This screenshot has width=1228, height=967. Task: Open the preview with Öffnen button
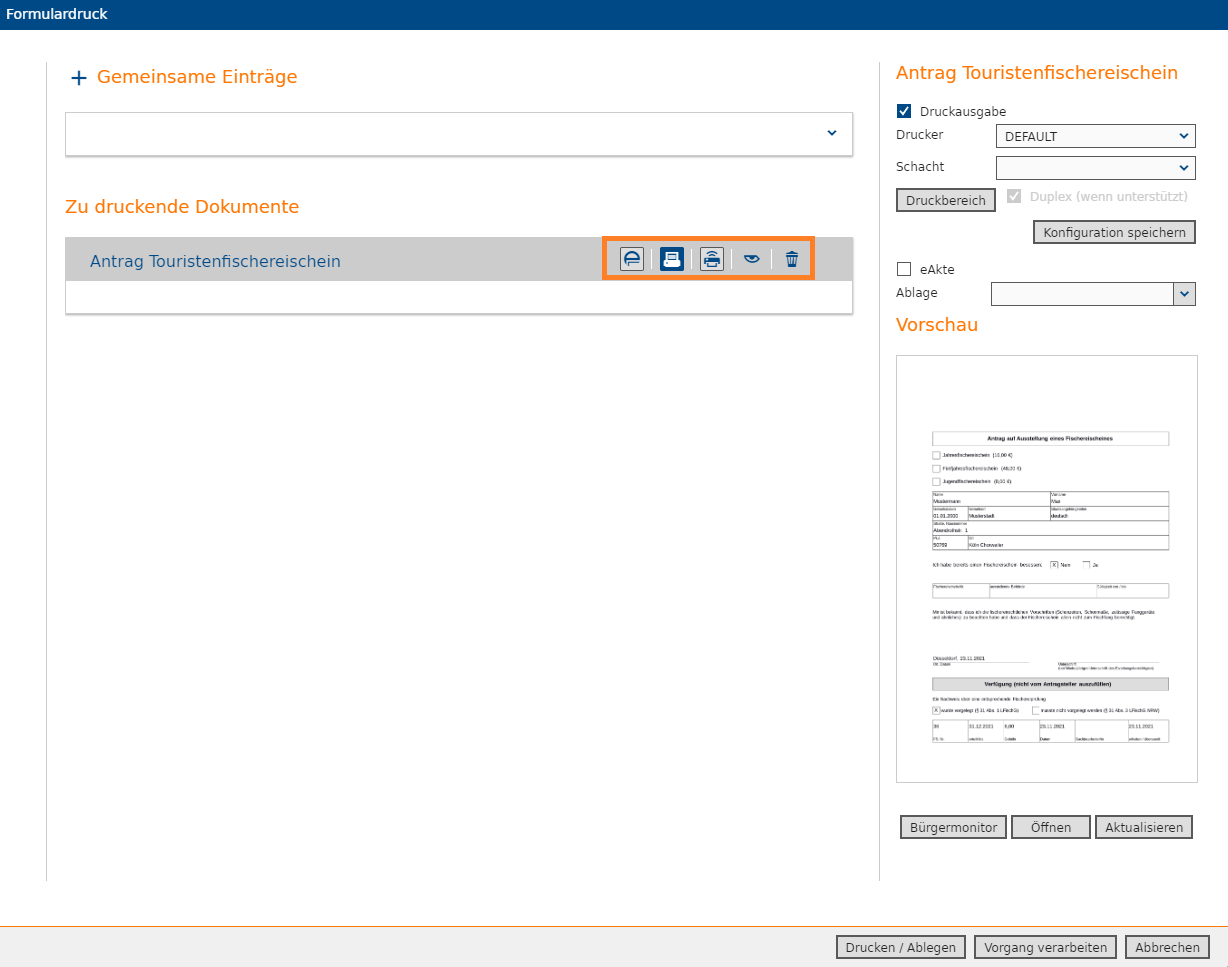tap(1050, 827)
